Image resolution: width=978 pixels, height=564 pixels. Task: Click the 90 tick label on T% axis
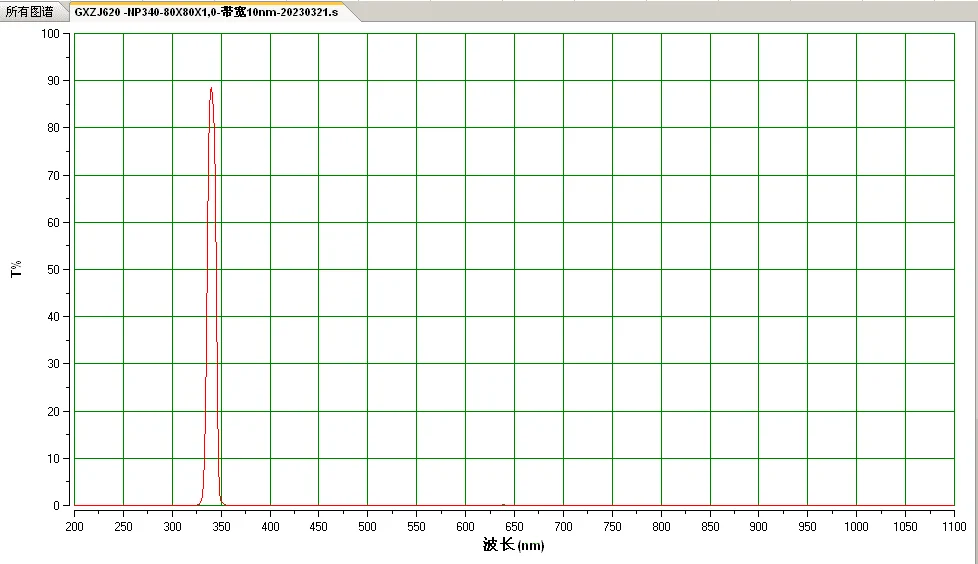pyautogui.click(x=54, y=80)
